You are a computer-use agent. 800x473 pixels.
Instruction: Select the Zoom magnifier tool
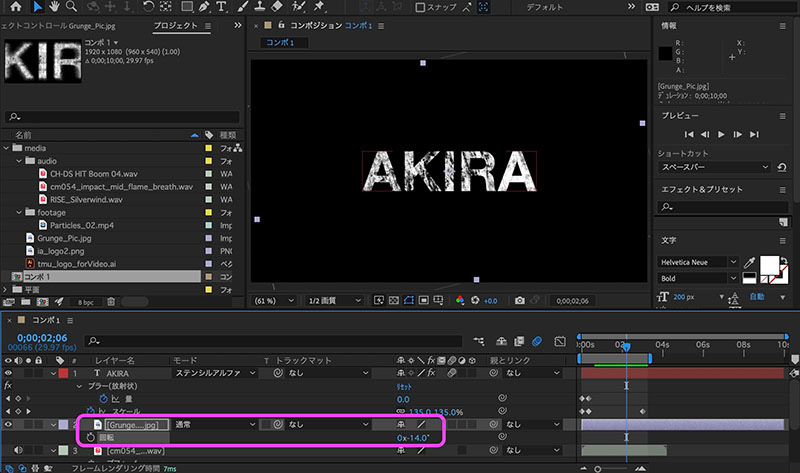[71, 7]
